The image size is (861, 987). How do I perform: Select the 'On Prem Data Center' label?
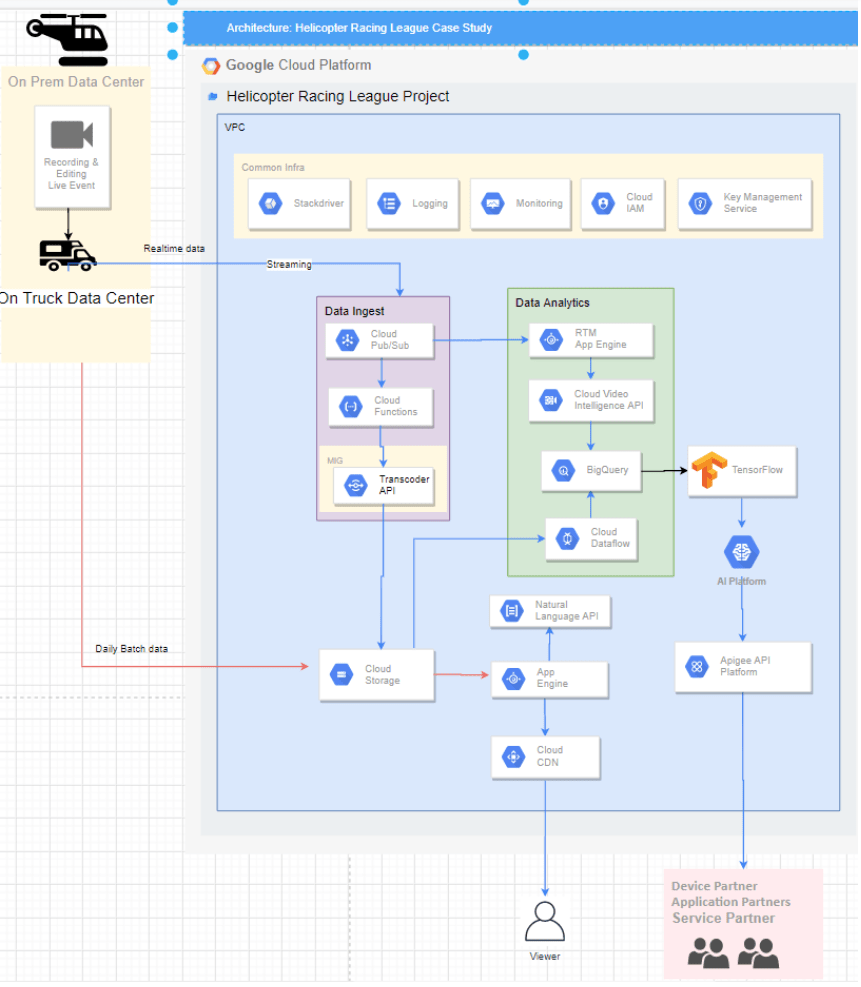coord(76,82)
